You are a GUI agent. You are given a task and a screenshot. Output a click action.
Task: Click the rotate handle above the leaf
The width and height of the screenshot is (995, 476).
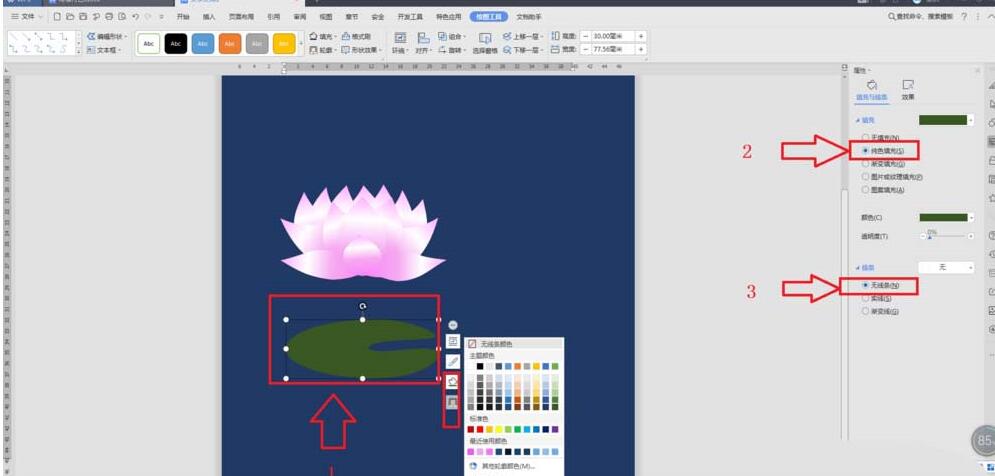[362, 306]
